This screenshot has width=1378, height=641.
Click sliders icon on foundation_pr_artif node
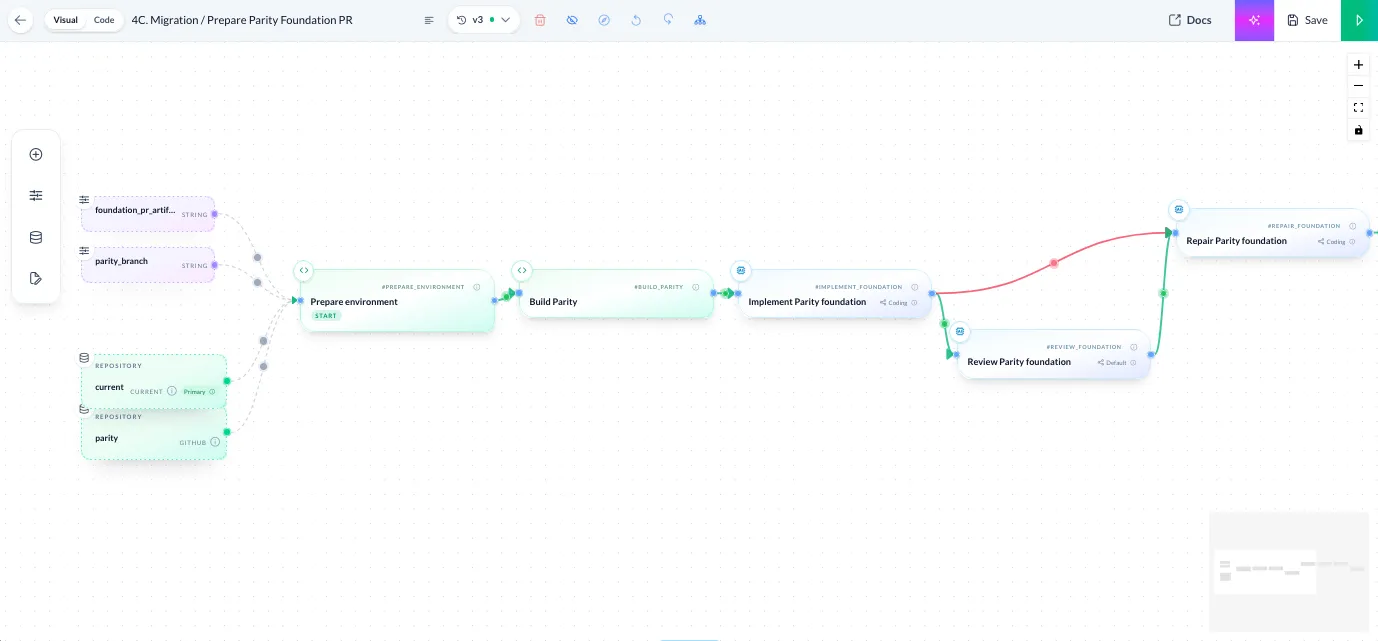[84, 199]
